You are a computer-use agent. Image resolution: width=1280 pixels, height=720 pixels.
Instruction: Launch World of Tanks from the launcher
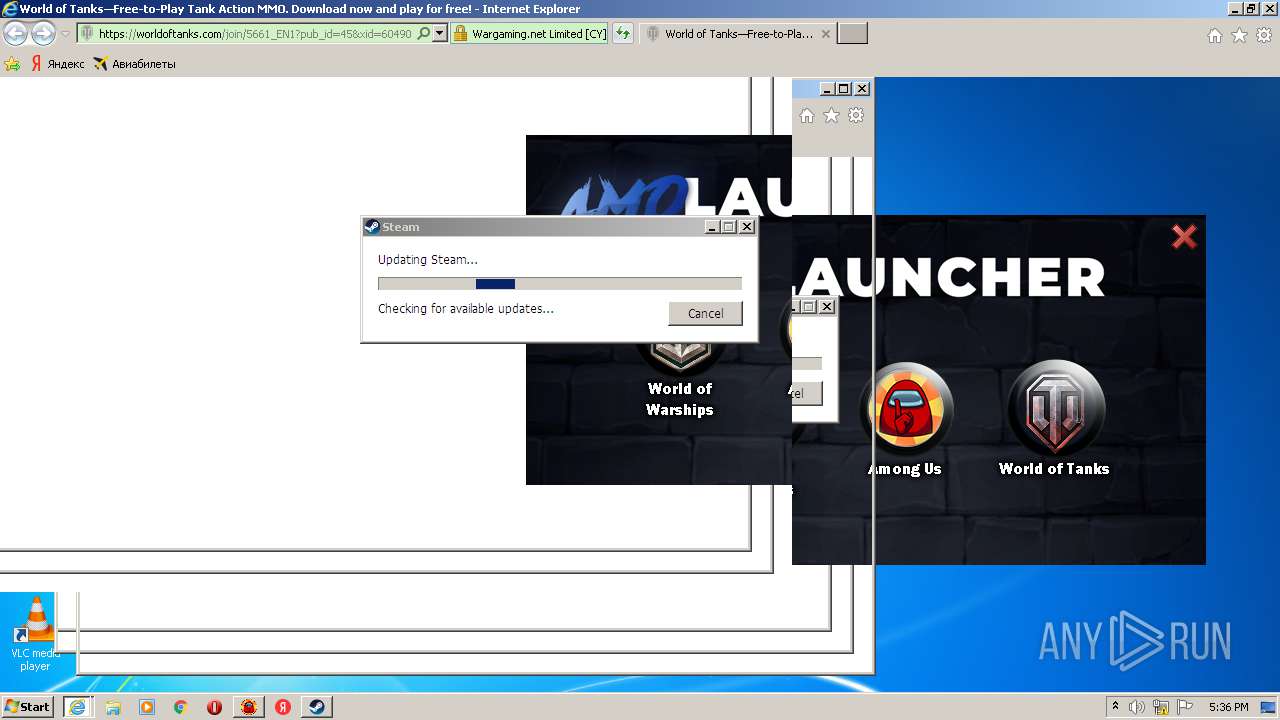pyautogui.click(x=1055, y=409)
